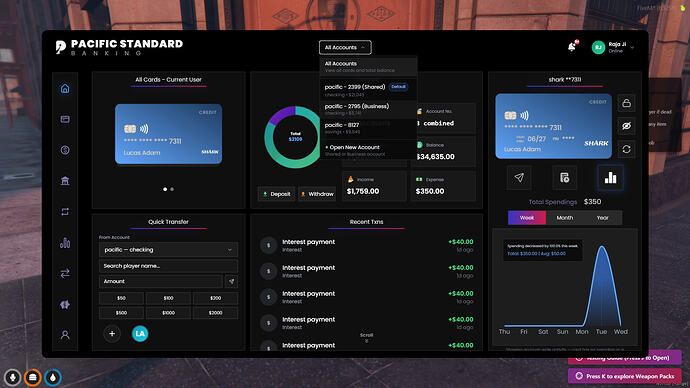Toggle card number visibility eye icon
The image size is (690, 388).
point(626,126)
